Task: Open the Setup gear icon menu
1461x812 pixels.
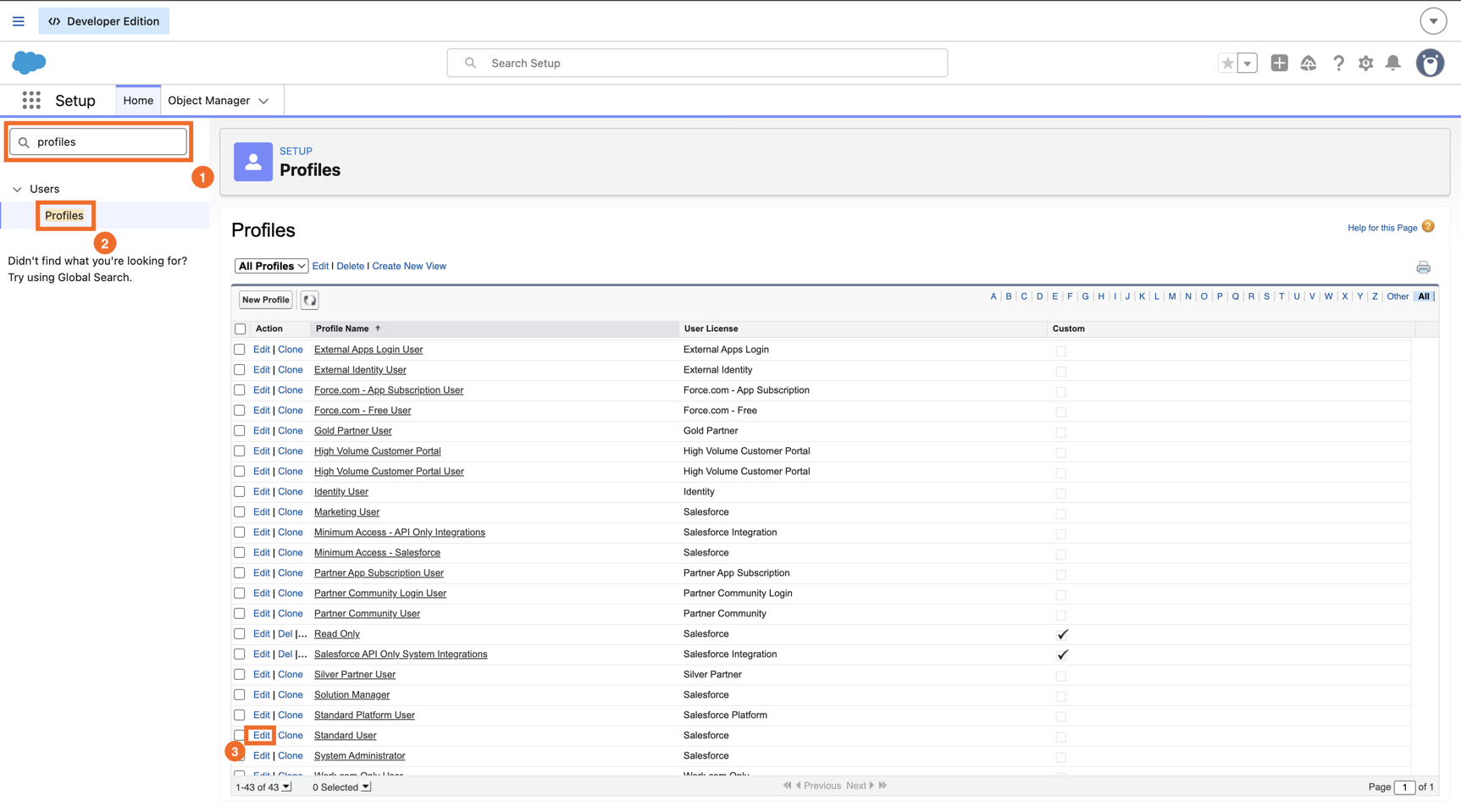Action: coord(1365,64)
